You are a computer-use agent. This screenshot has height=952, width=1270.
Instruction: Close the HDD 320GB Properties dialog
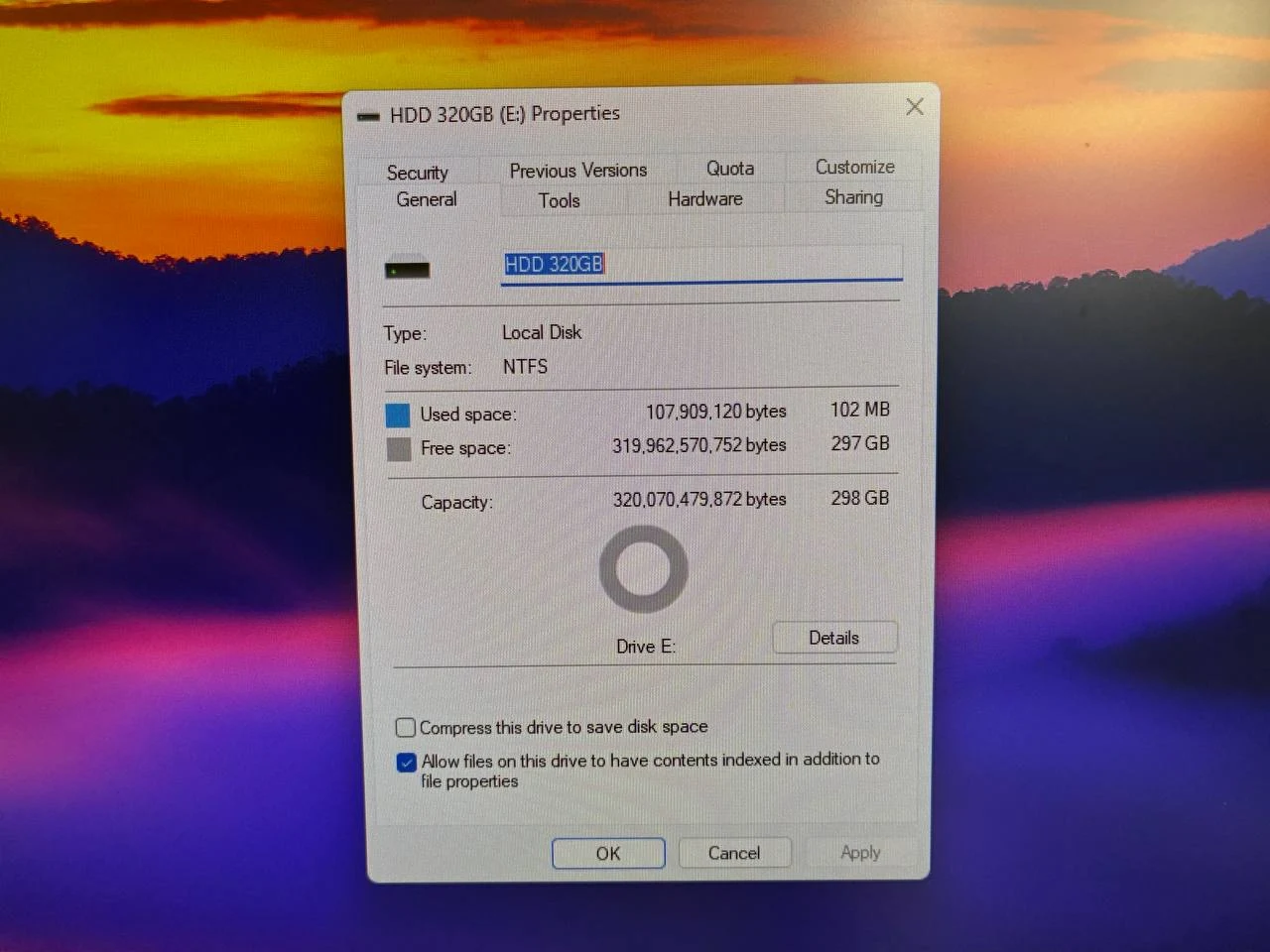coord(915,107)
